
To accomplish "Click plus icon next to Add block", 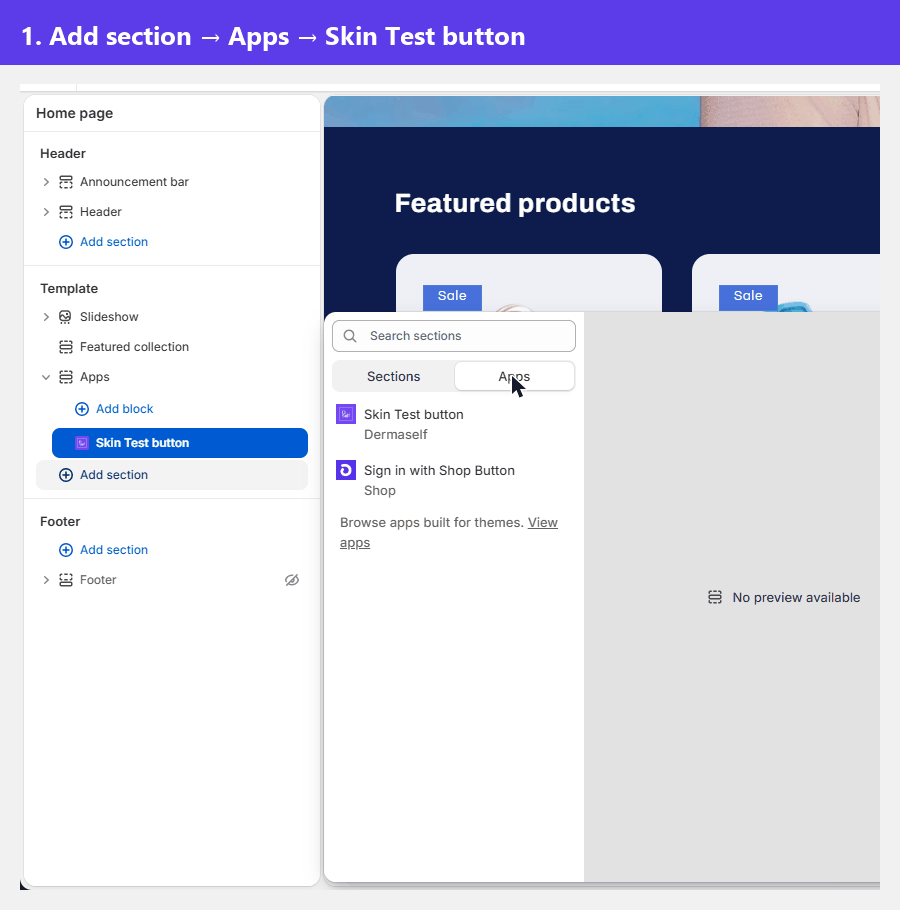I will pyautogui.click(x=82, y=409).
